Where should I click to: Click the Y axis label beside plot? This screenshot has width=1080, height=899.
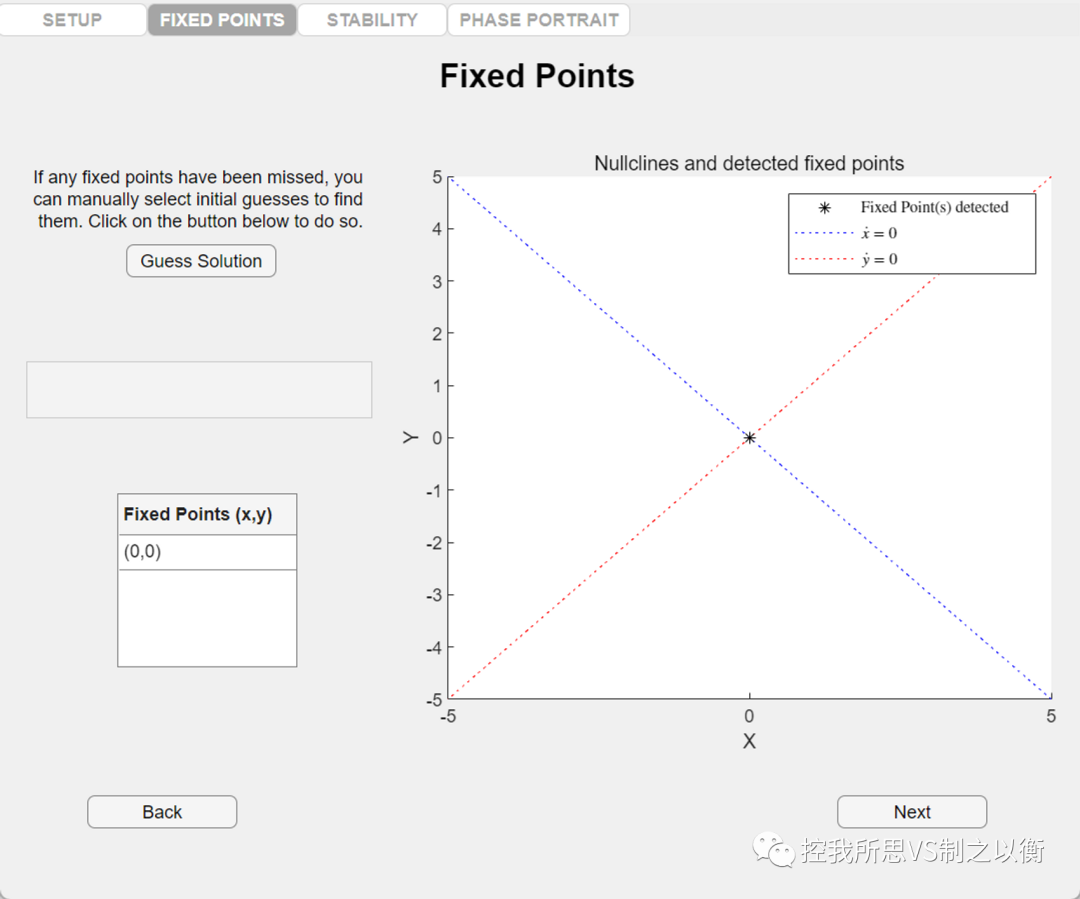pyautogui.click(x=410, y=437)
